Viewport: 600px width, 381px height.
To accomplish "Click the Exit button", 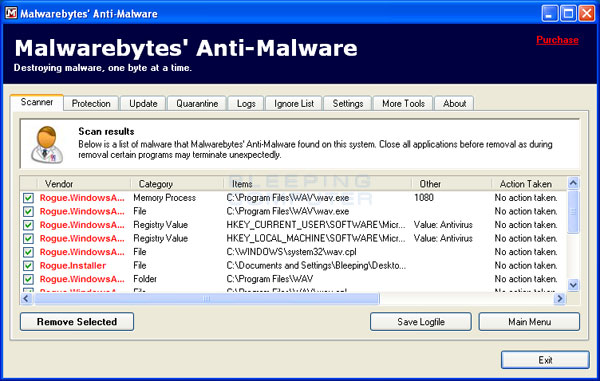I will 545,360.
